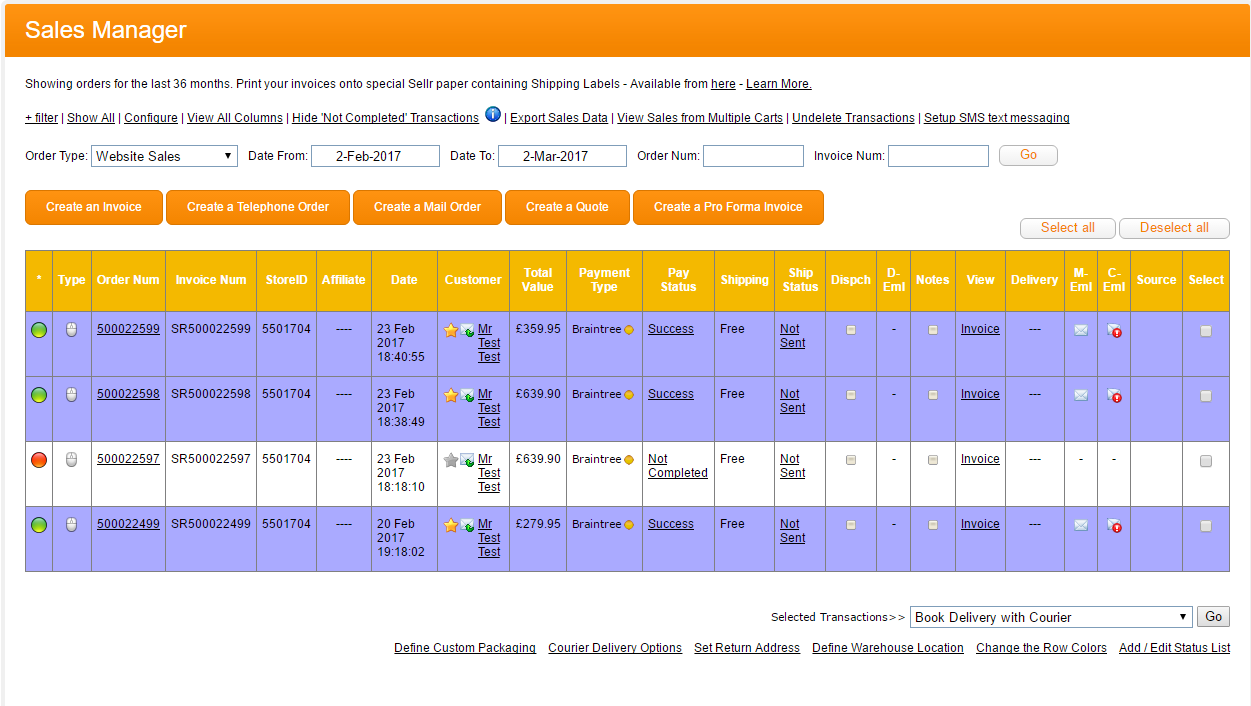Open the Invoice link for order 500022598

tap(980, 394)
